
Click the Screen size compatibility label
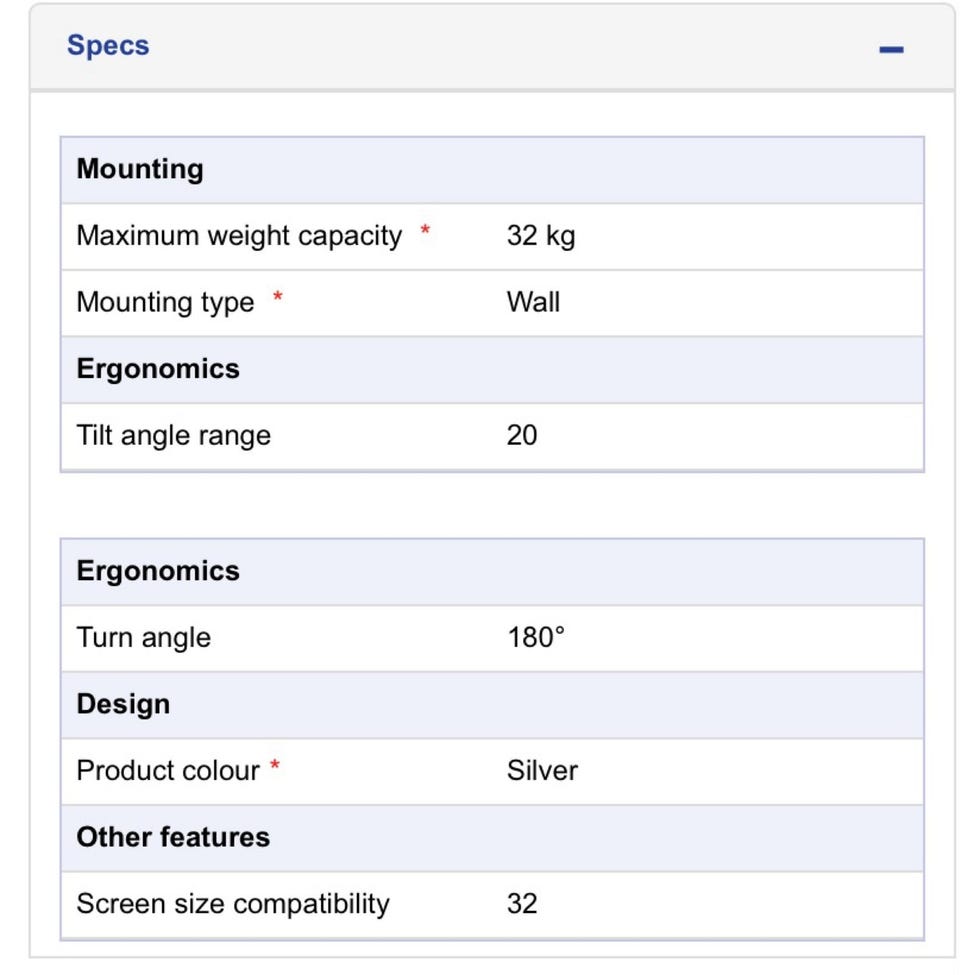(x=232, y=904)
